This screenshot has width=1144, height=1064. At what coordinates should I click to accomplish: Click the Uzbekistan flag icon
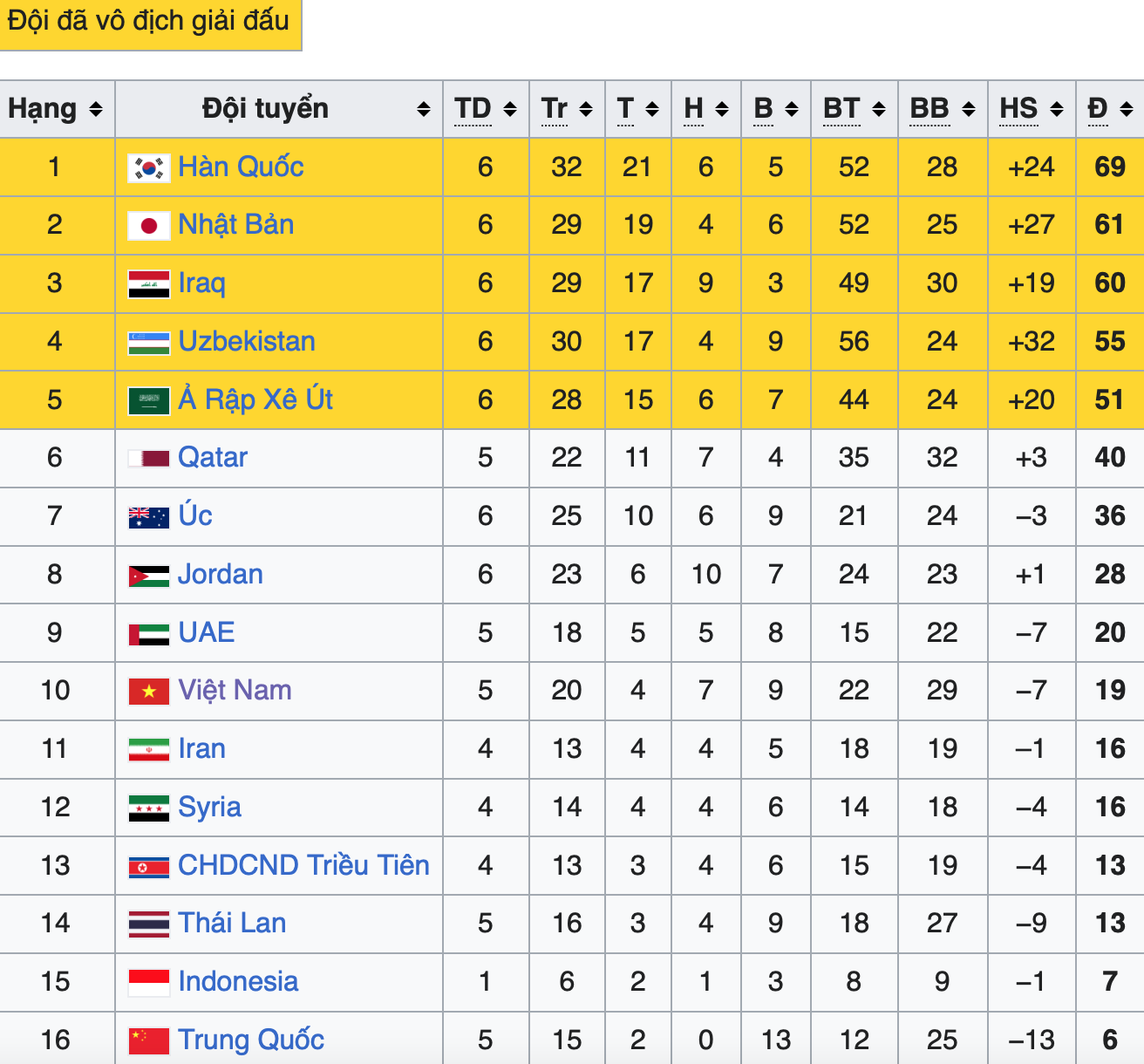click(x=148, y=342)
